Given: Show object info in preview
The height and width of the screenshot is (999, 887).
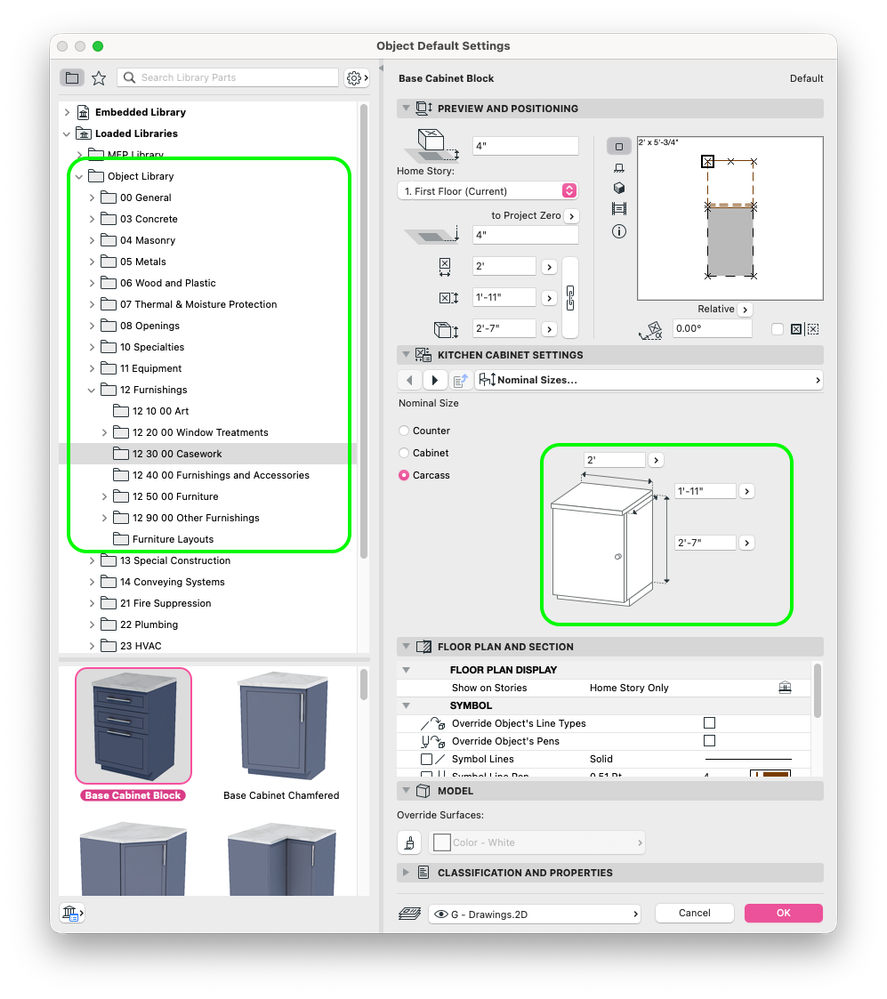Looking at the screenshot, I should click(619, 231).
